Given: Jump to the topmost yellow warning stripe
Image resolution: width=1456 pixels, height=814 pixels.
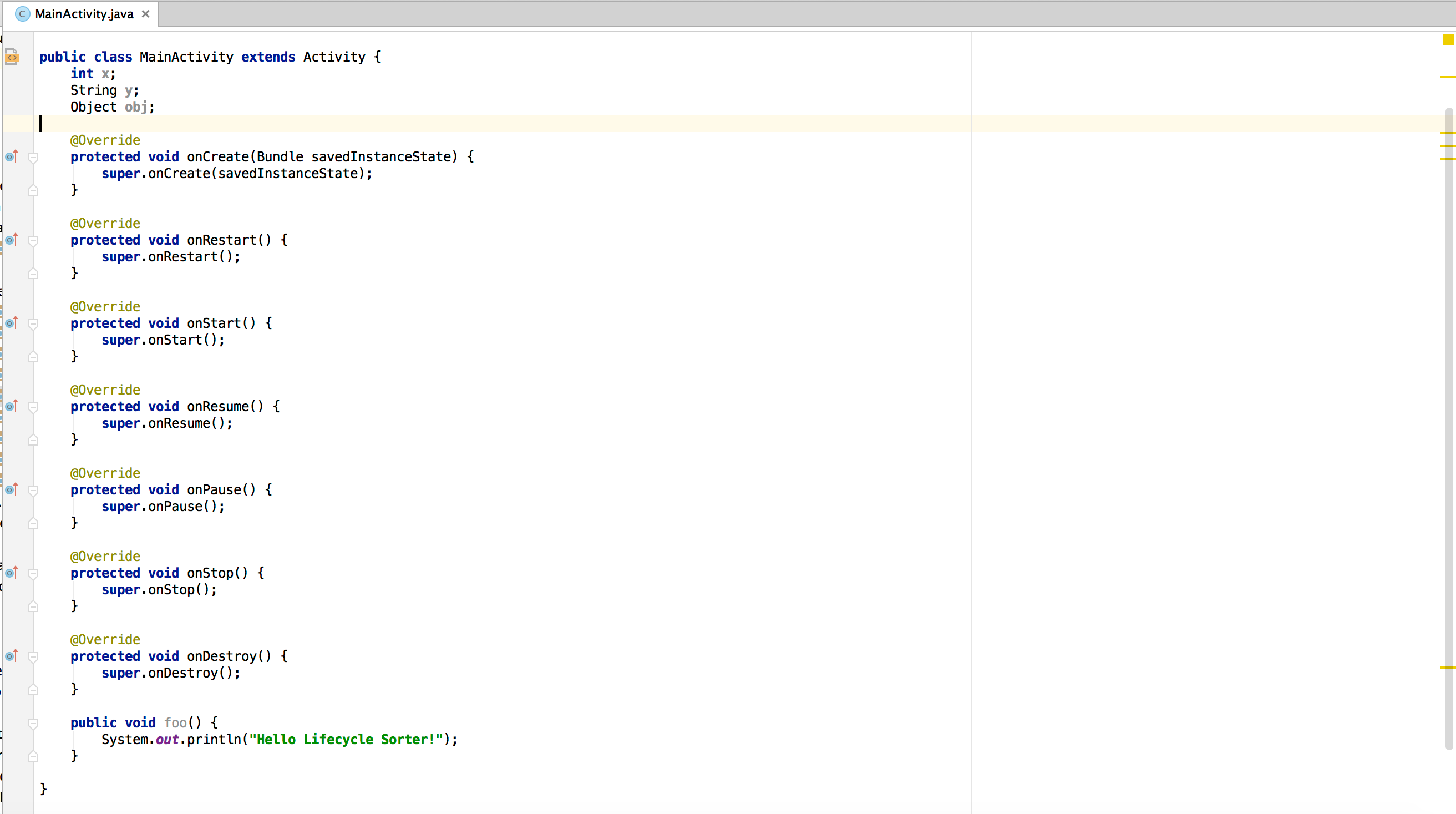Looking at the screenshot, I should 1448,77.
